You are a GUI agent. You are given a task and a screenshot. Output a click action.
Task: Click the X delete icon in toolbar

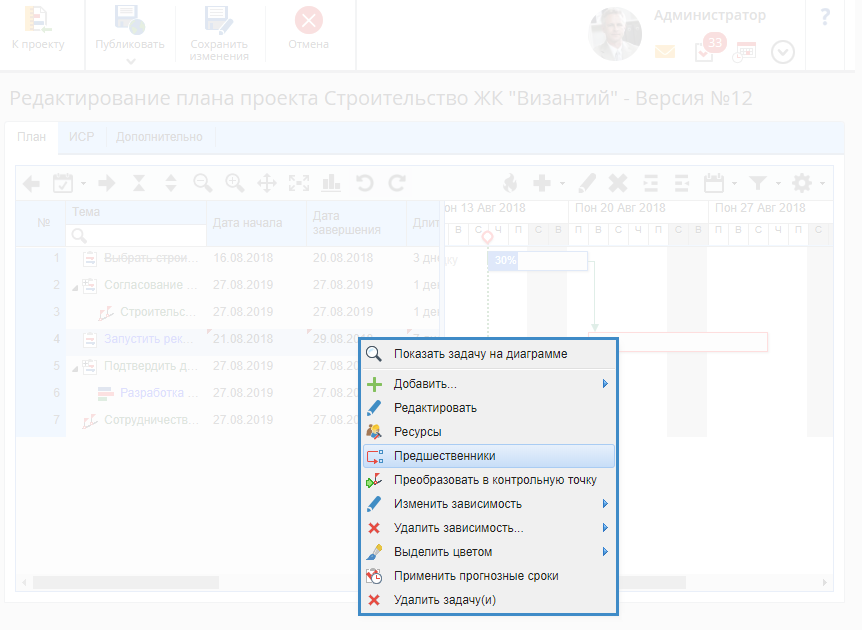pyautogui.click(x=618, y=183)
